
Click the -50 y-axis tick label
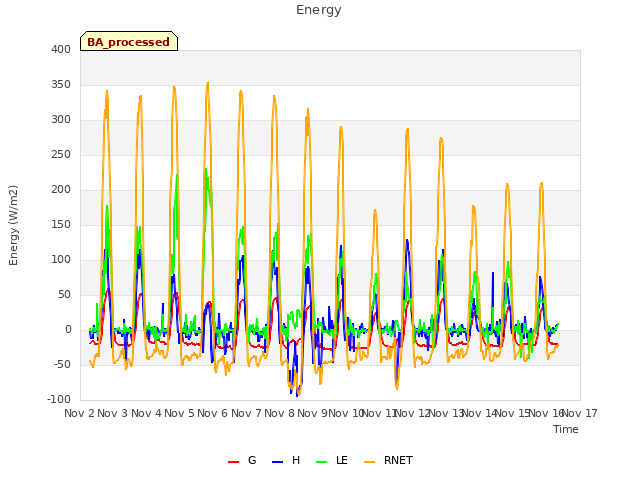tap(62, 364)
